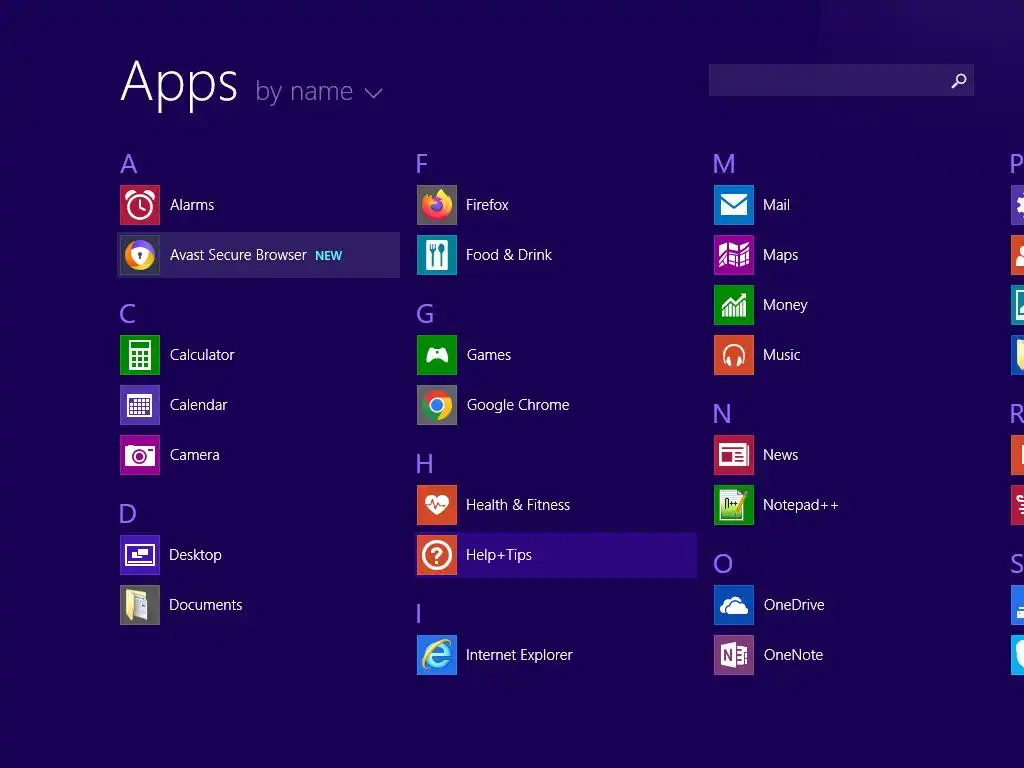The width and height of the screenshot is (1024, 768).
Task: Open the Help+Tips question mark icon
Action: (437, 554)
